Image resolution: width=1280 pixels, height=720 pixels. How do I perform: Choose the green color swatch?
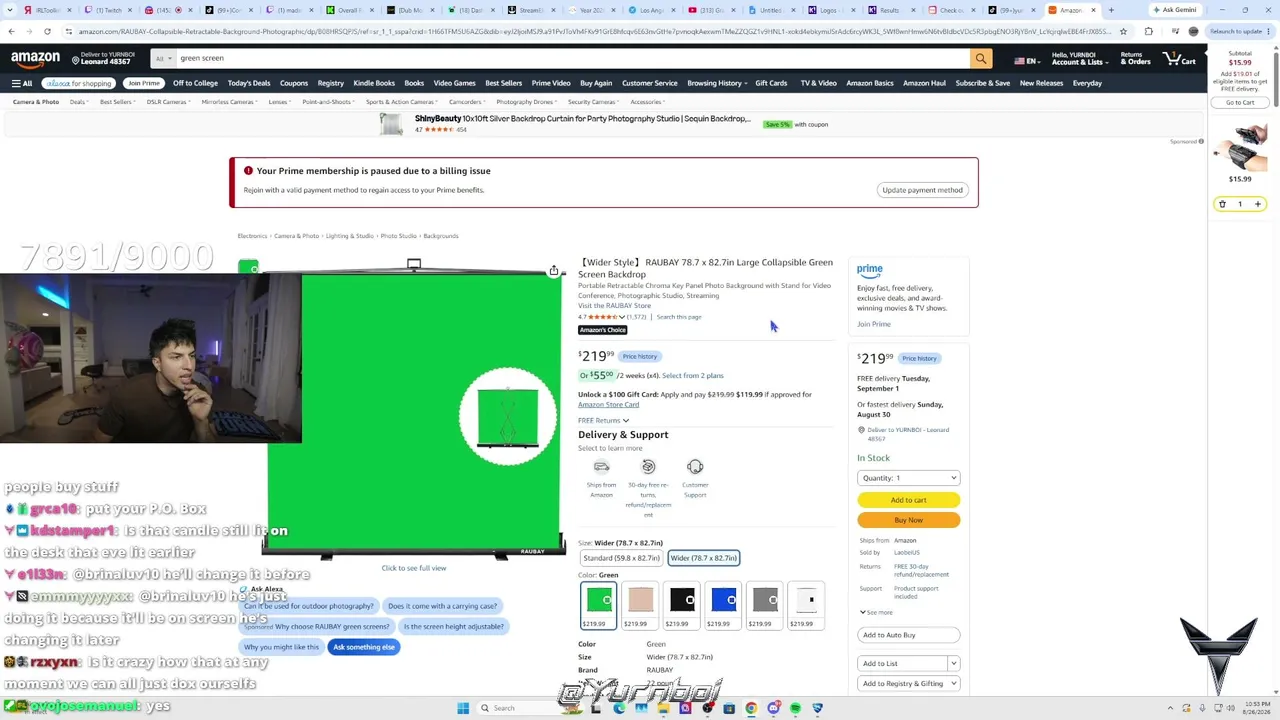(599, 605)
